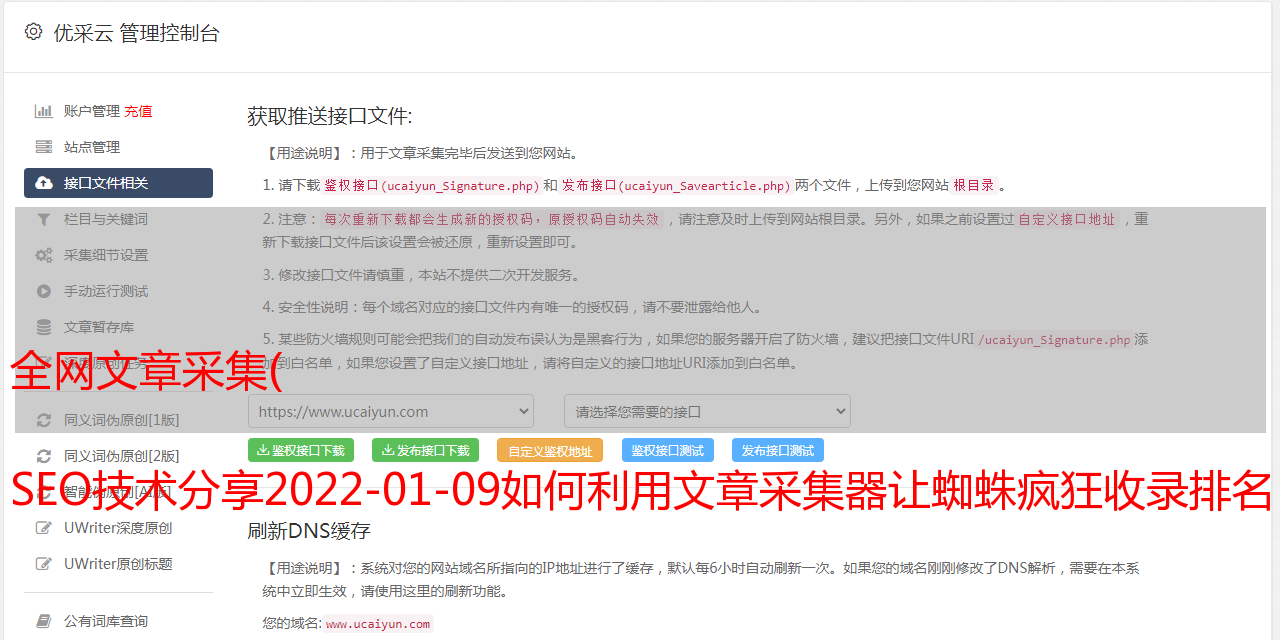The height and width of the screenshot is (640, 1280).
Task: Click the 优采云 管理控制台 header title
Action: tap(136, 33)
